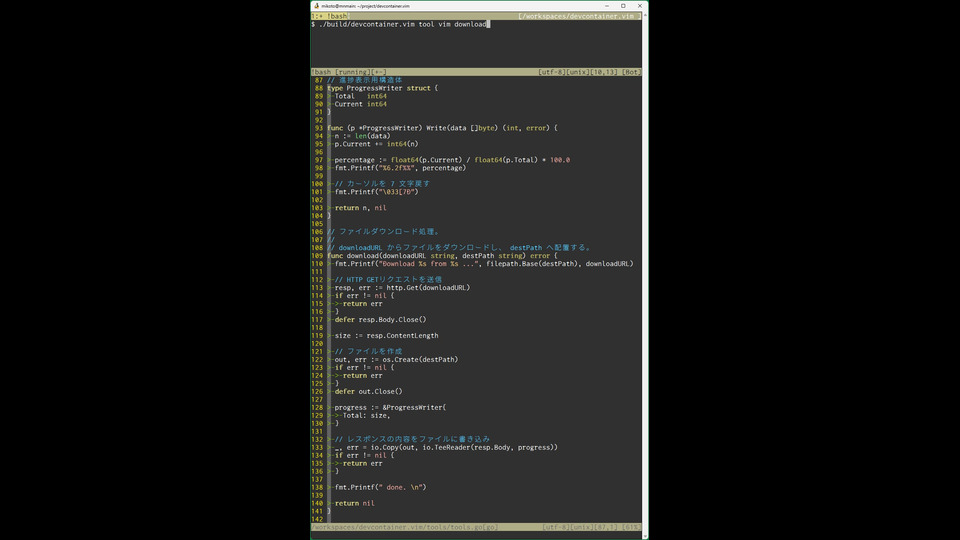Minimize the terminal window
Screen dimensions: 960x540
(x=602, y=5)
